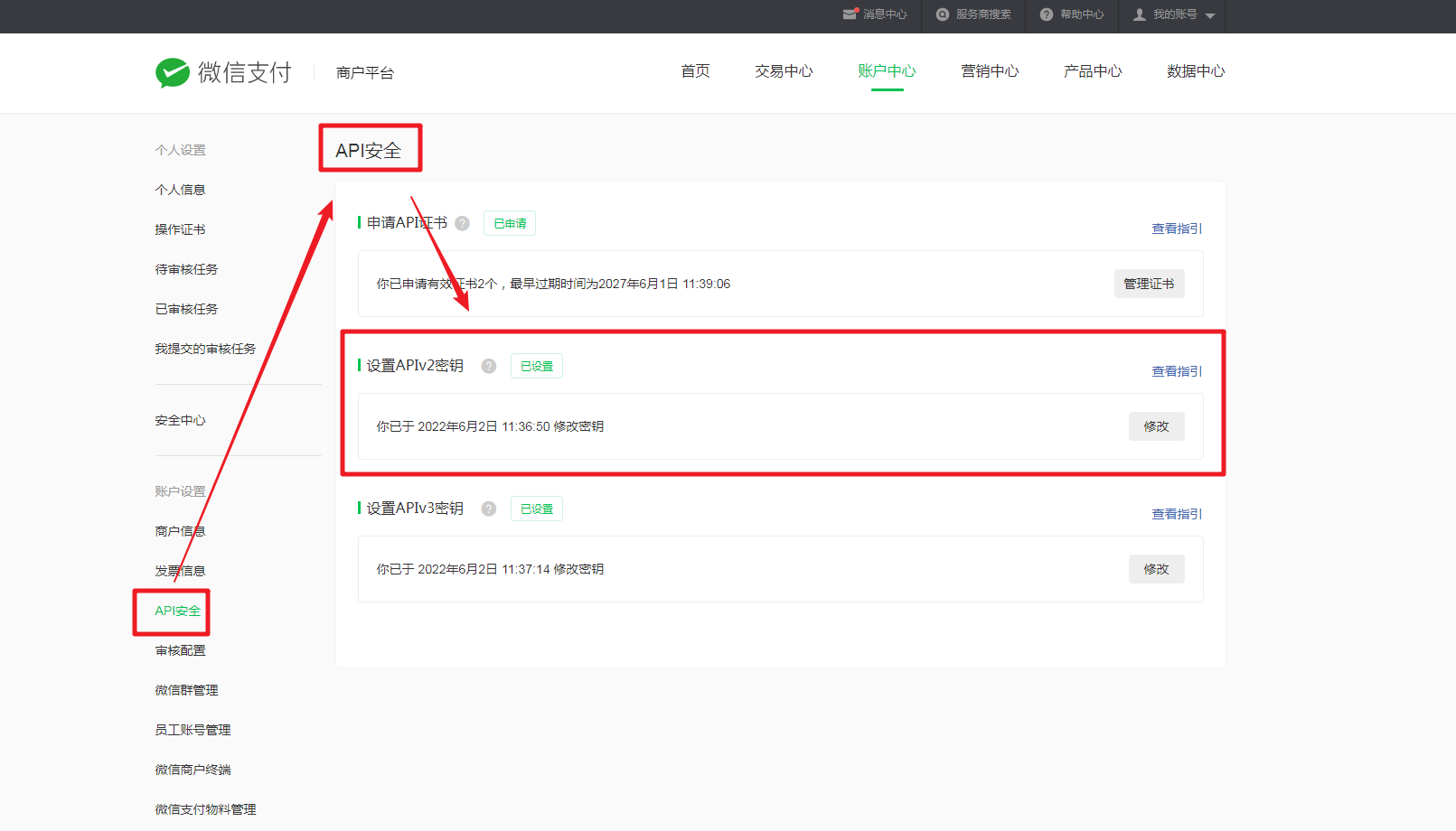Select API安全 in sidebar
The width and height of the screenshot is (1456, 831).
pos(177,611)
